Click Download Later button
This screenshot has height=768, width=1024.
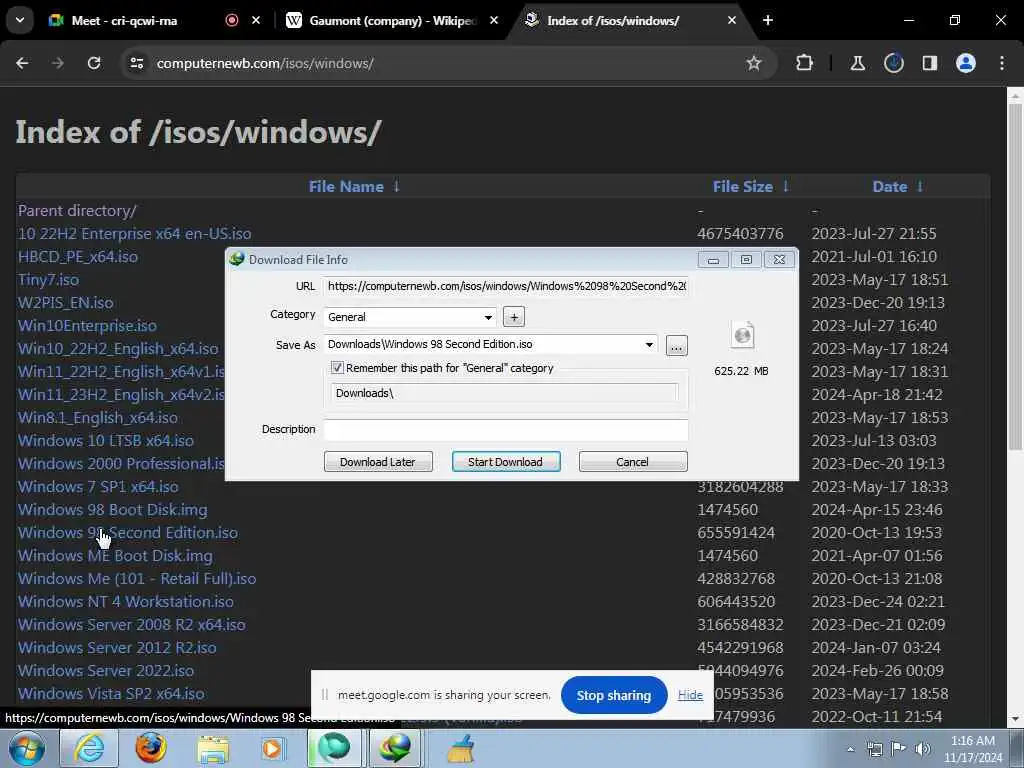[378, 462]
